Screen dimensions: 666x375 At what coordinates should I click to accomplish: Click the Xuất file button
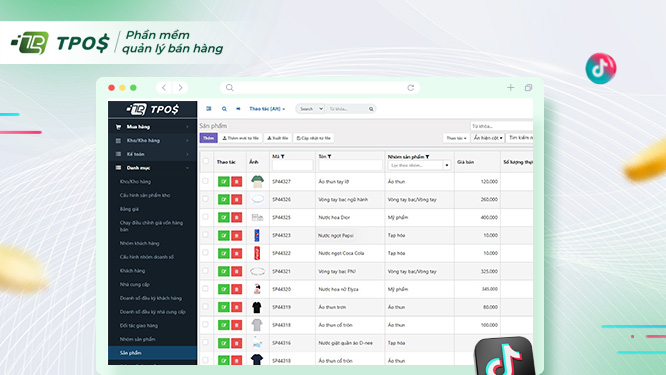coord(278,138)
